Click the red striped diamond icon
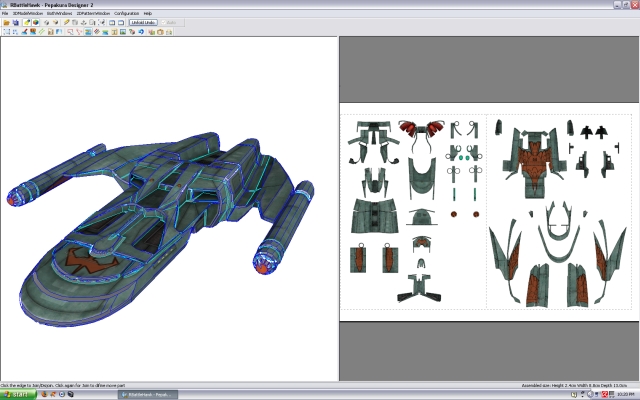 97,32
